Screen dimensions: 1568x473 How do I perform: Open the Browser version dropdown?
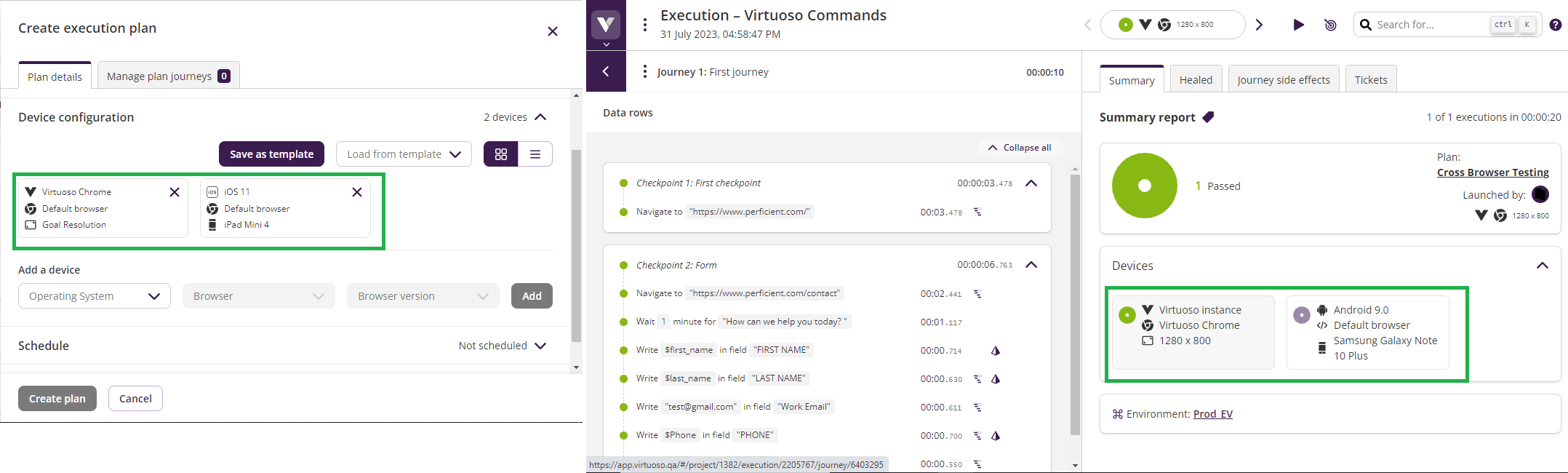pyautogui.click(x=423, y=296)
